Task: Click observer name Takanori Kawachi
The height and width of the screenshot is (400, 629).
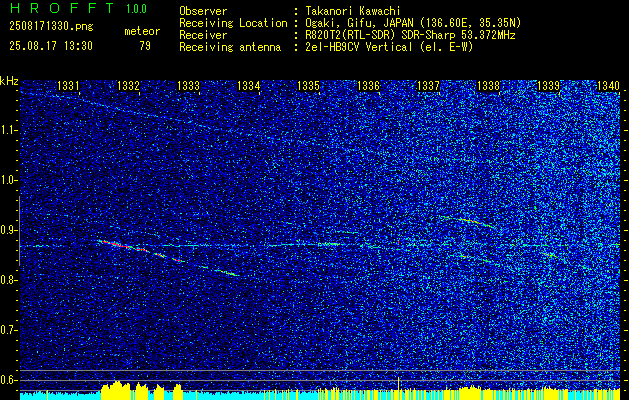Action: (353, 11)
